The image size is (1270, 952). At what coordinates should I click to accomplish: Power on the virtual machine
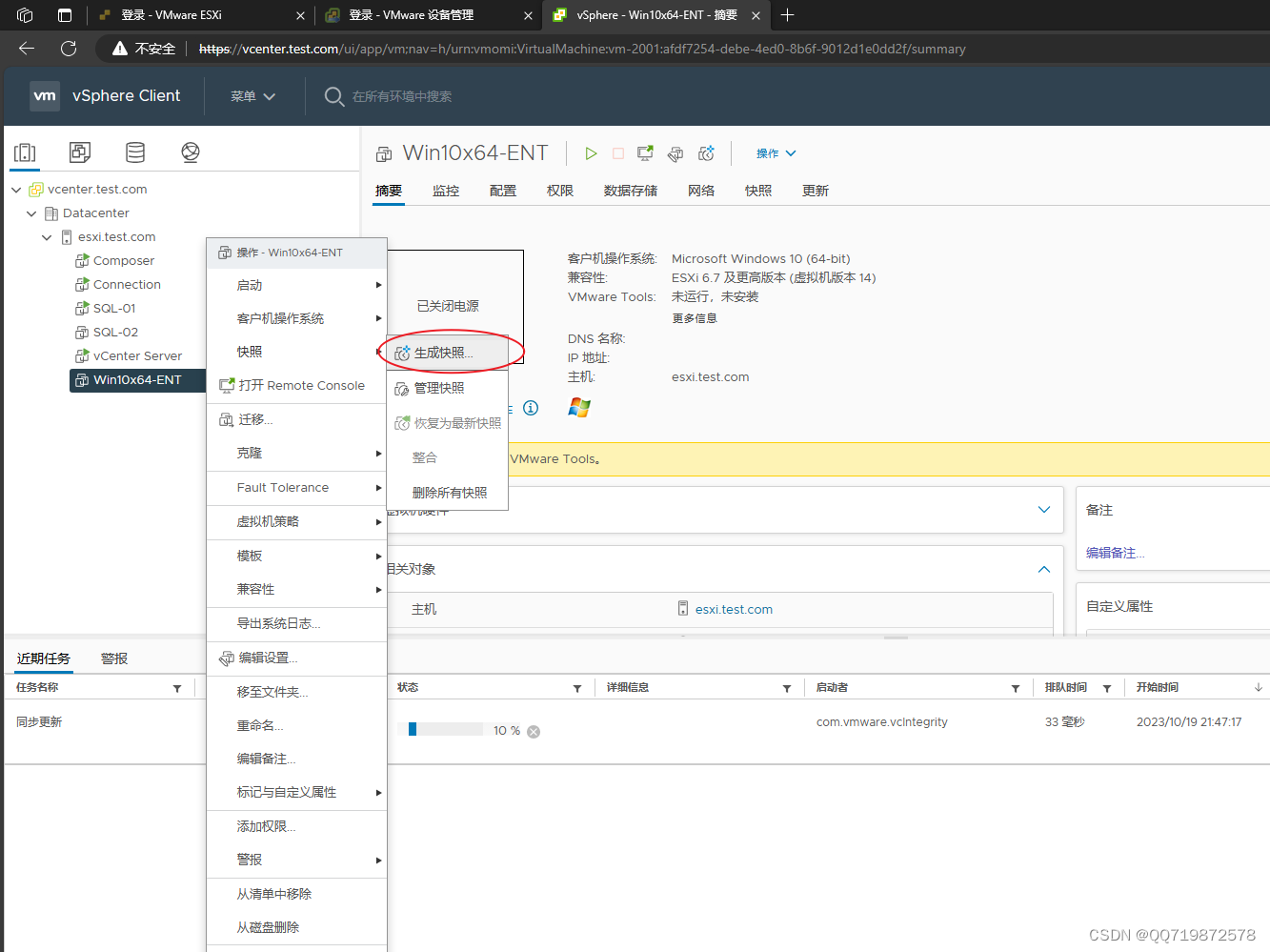click(591, 153)
